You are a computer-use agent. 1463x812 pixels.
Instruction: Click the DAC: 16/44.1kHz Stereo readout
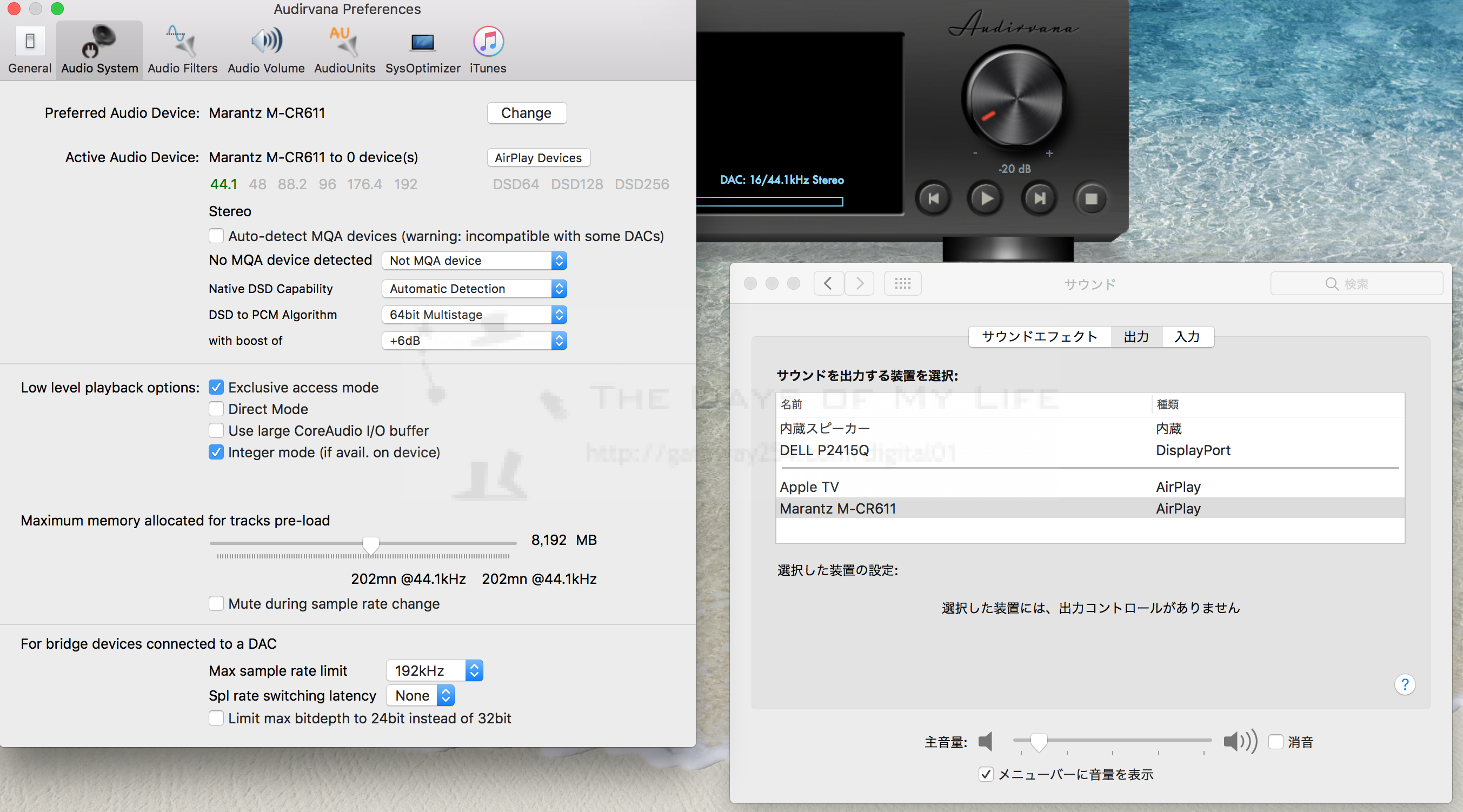click(782, 180)
